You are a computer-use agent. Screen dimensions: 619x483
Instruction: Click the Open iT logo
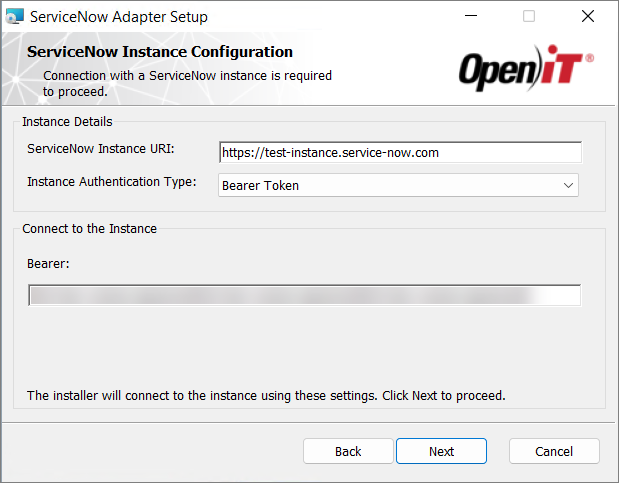(x=526, y=68)
